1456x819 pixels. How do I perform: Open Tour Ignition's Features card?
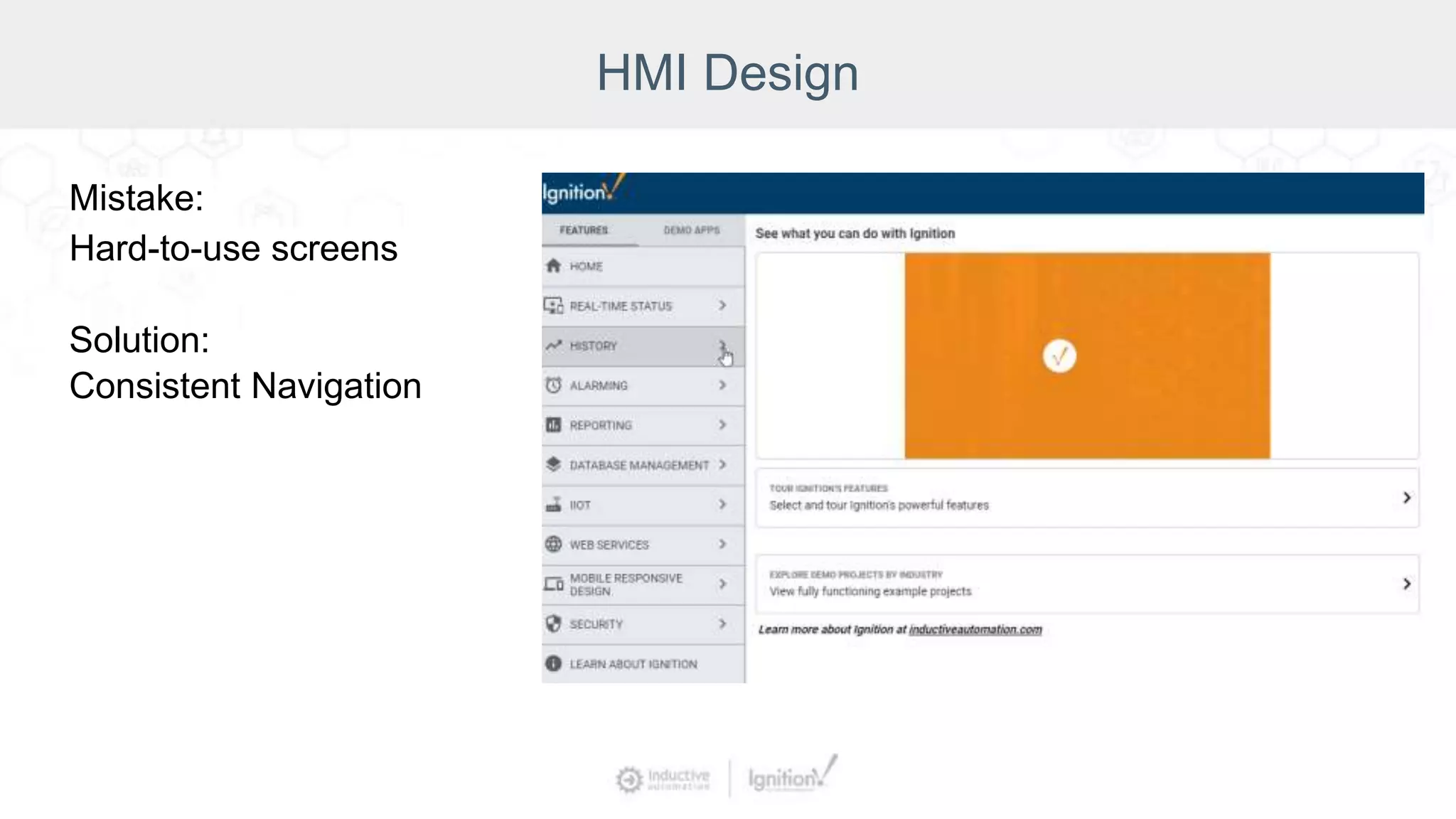(x=1087, y=498)
